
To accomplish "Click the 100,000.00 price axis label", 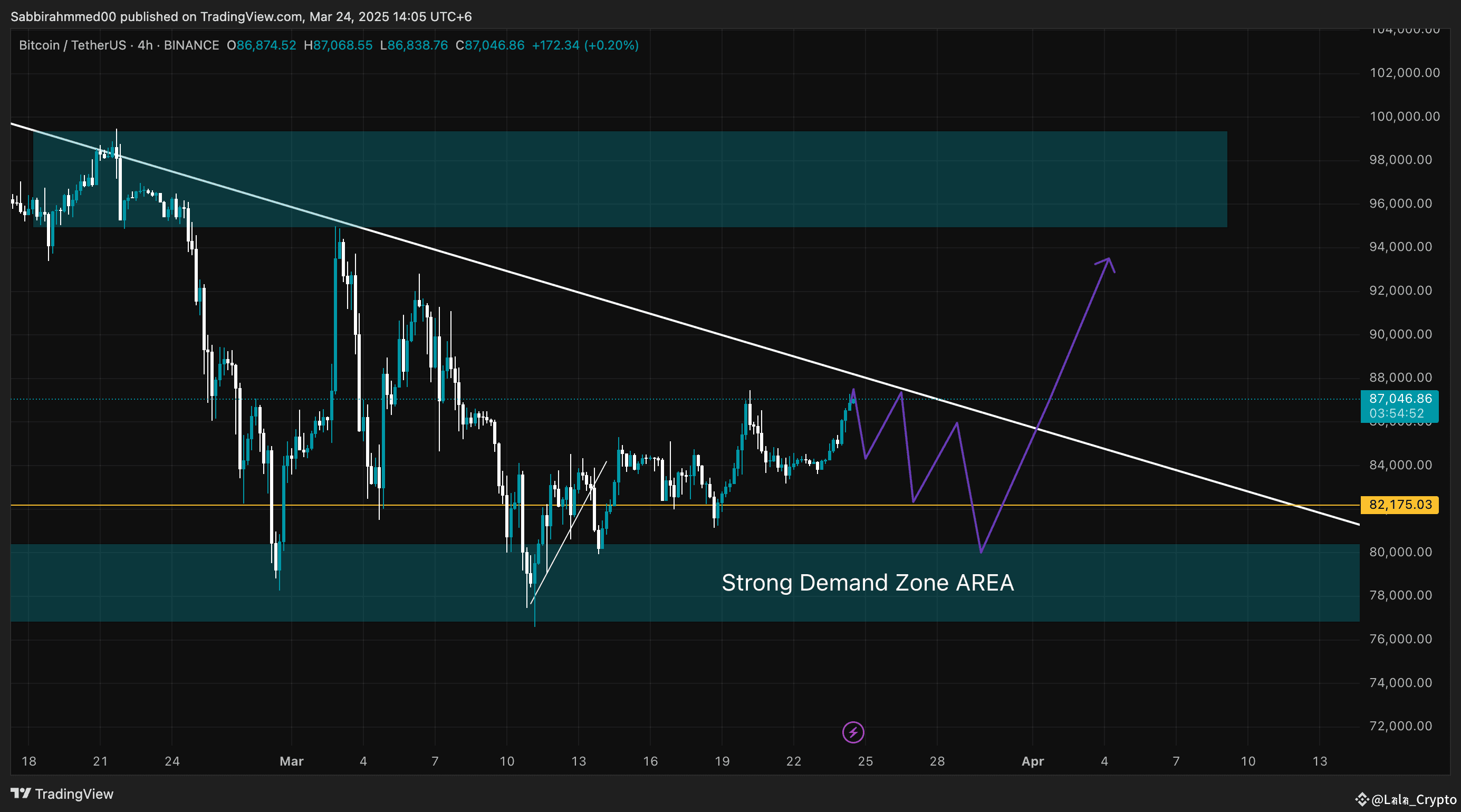I will click(1404, 116).
